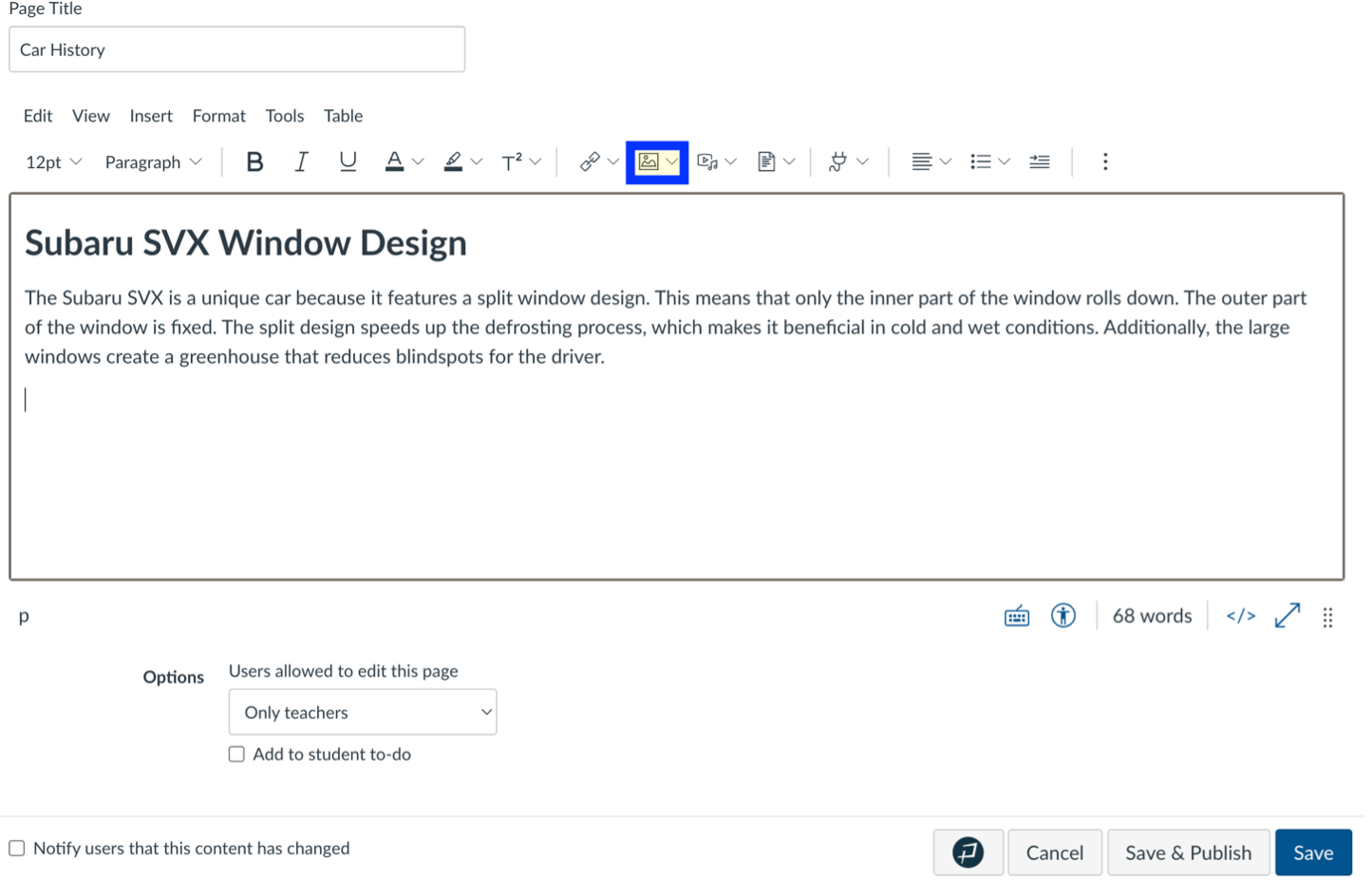The height and width of the screenshot is (881, 1372).
Task: Open the Only teachers editing permission dropdown
Action: click(363, 713)
